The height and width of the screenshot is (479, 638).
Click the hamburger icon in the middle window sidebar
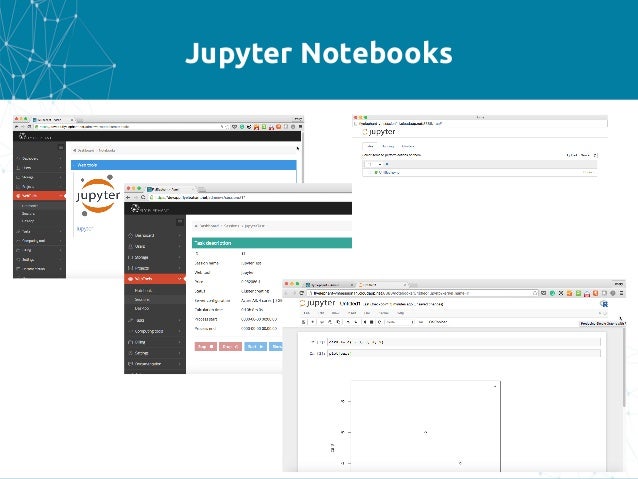(179, 221)
